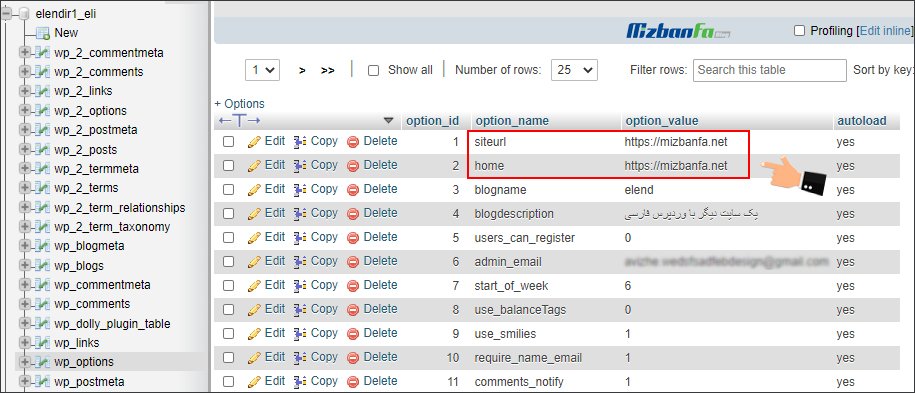Click the Copy icon in users_can_register row

[300, 238]
